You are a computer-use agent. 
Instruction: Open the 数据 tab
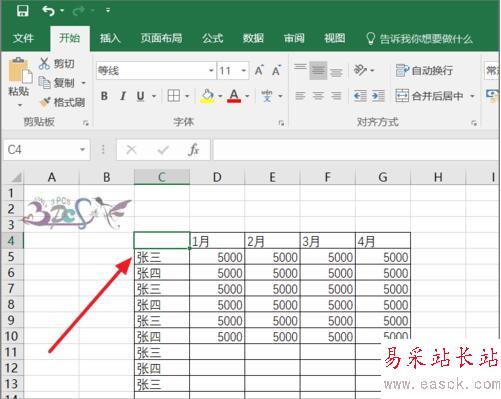[x=253, y=38]
